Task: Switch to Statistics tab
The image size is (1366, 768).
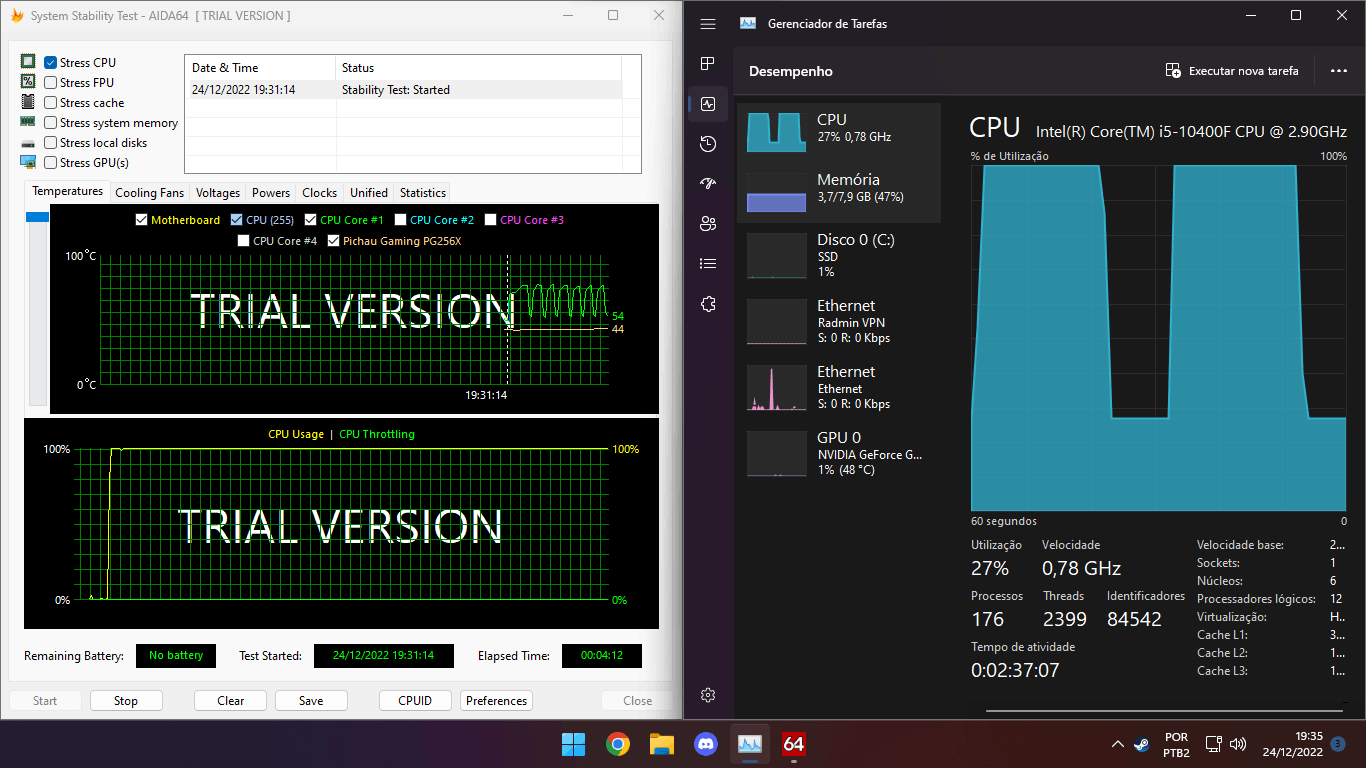Action: pyautogui.click(x=423, y=193)
